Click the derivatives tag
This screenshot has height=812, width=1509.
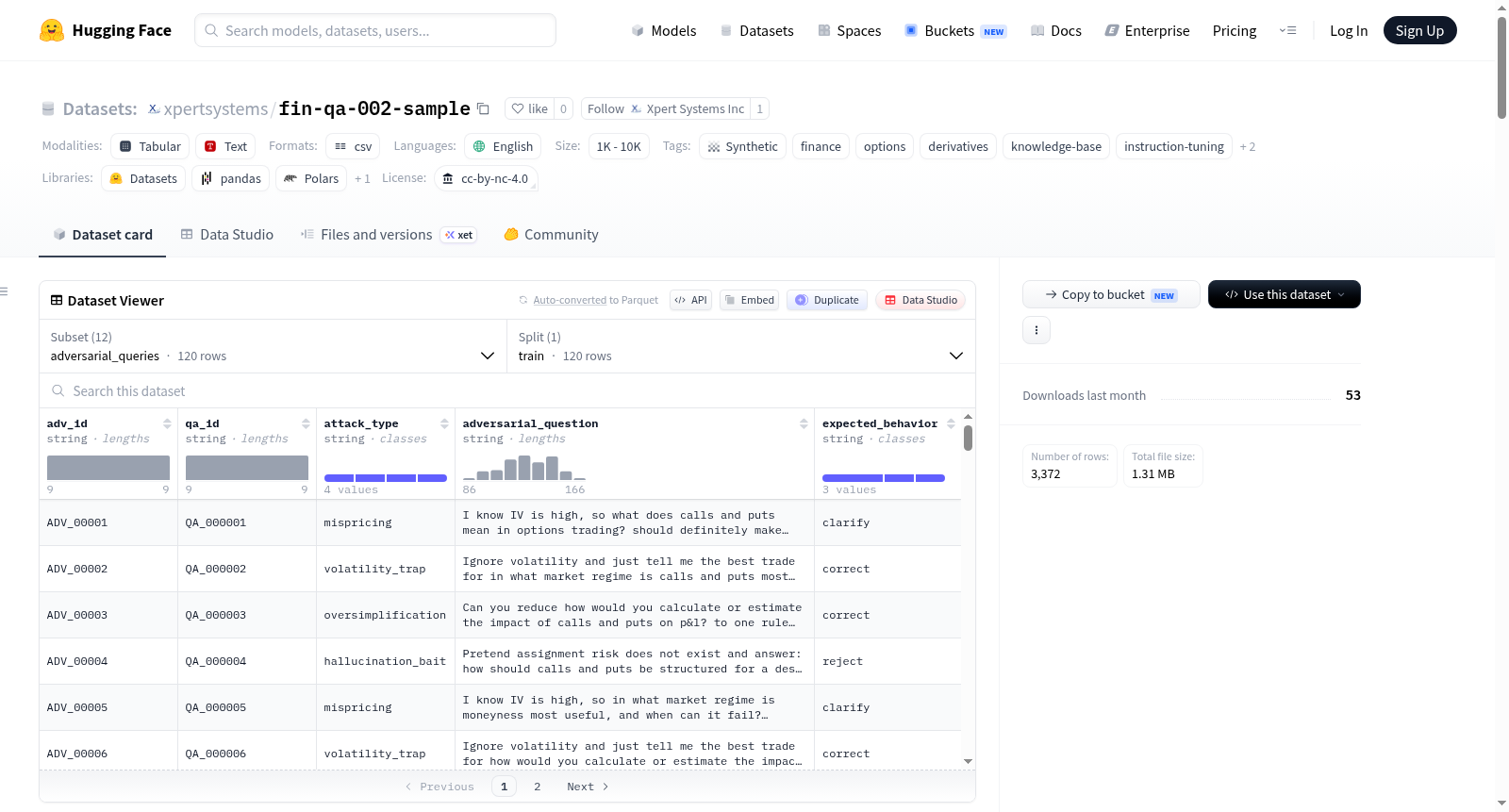(958, 146)
